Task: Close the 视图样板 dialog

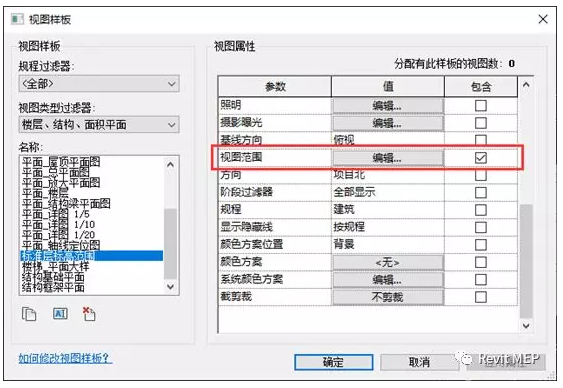Action: tap(543, 19)
